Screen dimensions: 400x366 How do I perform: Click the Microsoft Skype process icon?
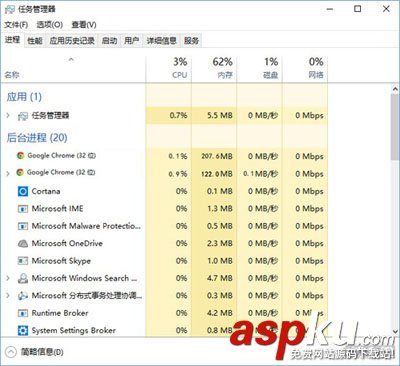(x=23, y=261)
